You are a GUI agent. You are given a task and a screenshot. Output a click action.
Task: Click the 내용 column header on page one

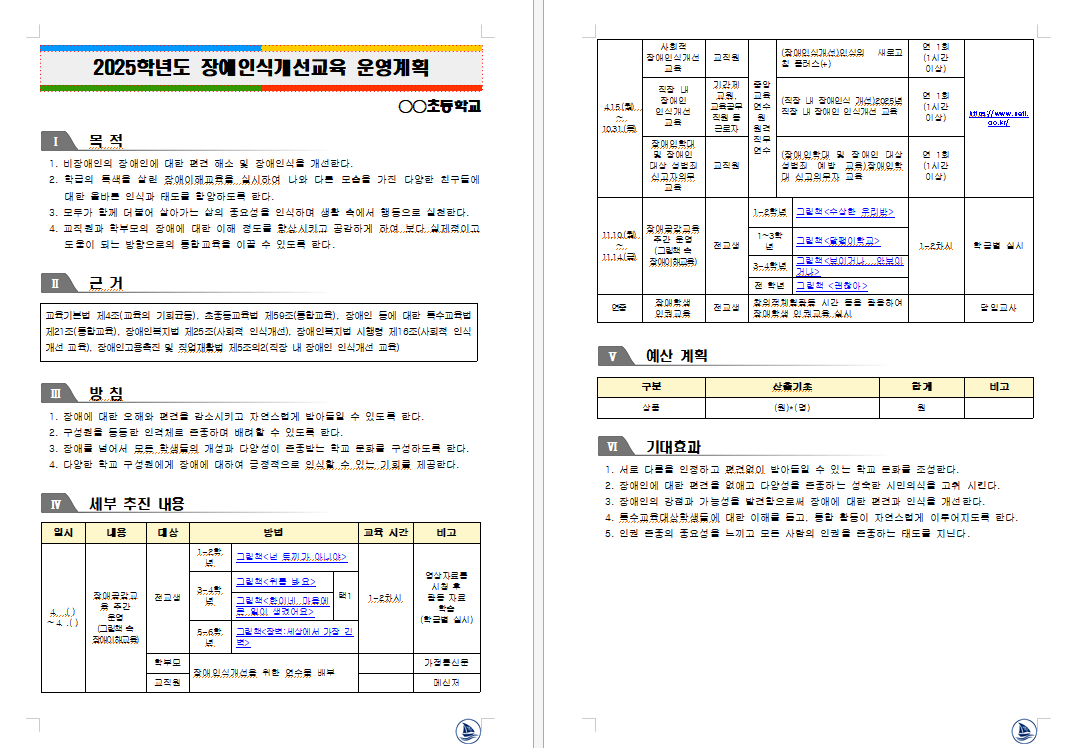tap(116, 532)
